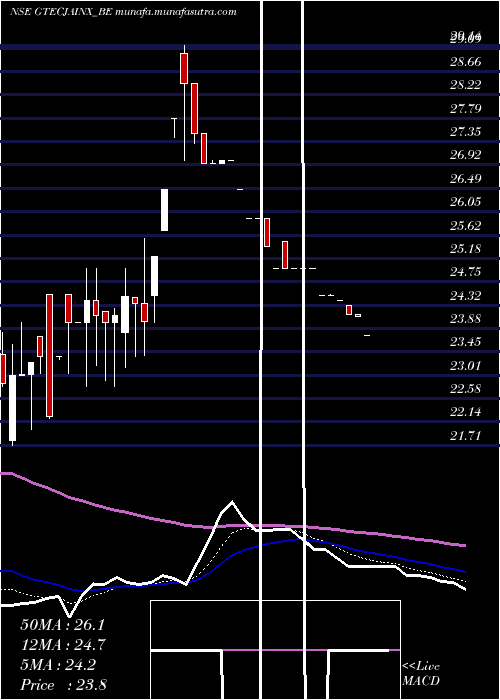Click the 5MA : 24.2 readout

58,665
